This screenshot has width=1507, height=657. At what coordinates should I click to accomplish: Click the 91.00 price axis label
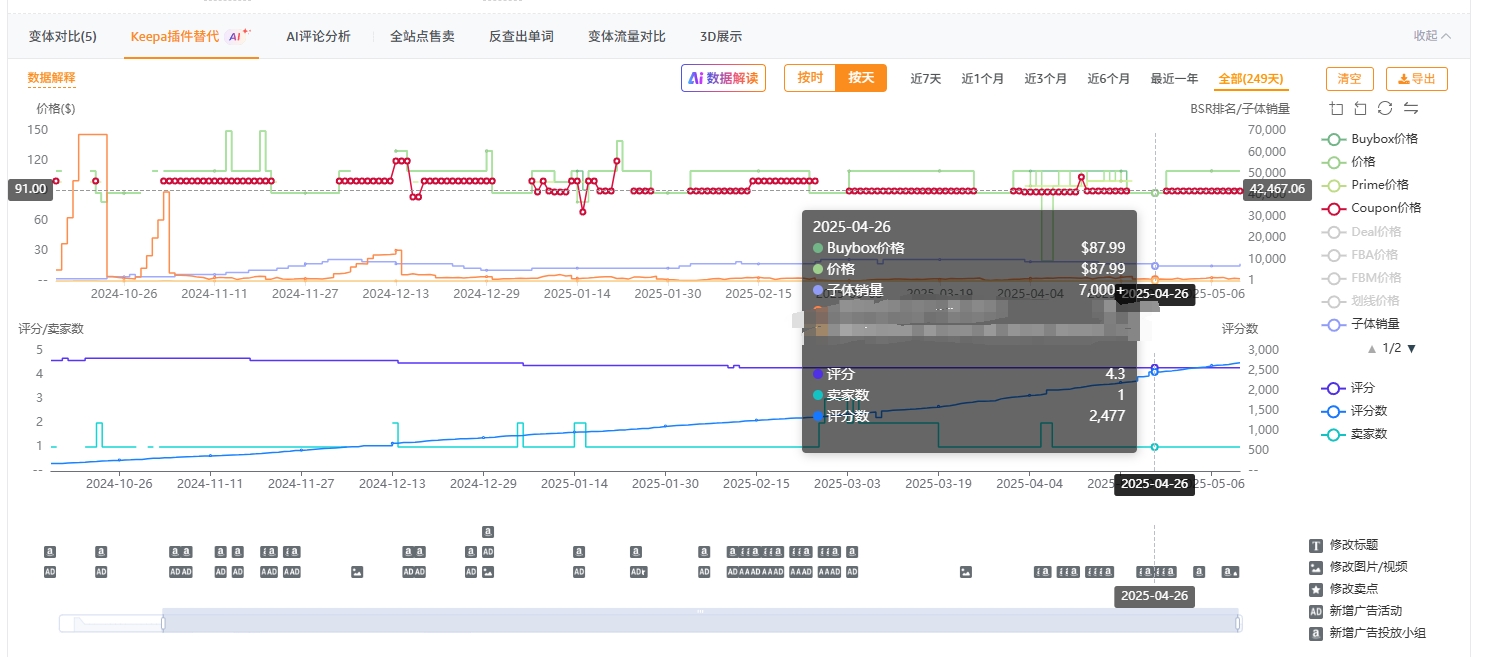coord(30,189)
